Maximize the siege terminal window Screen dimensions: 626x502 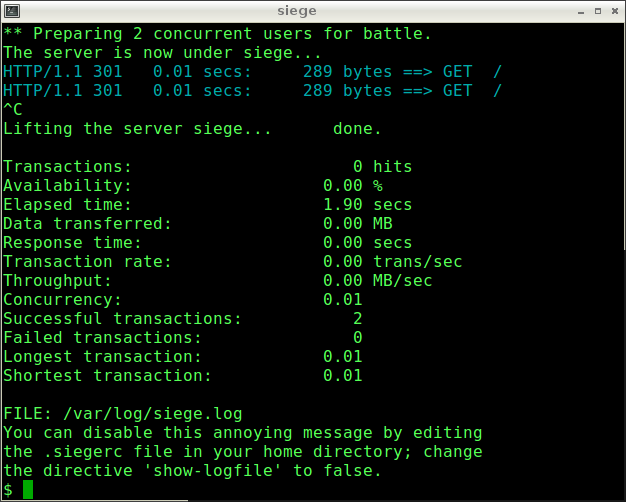coord(598,11)
